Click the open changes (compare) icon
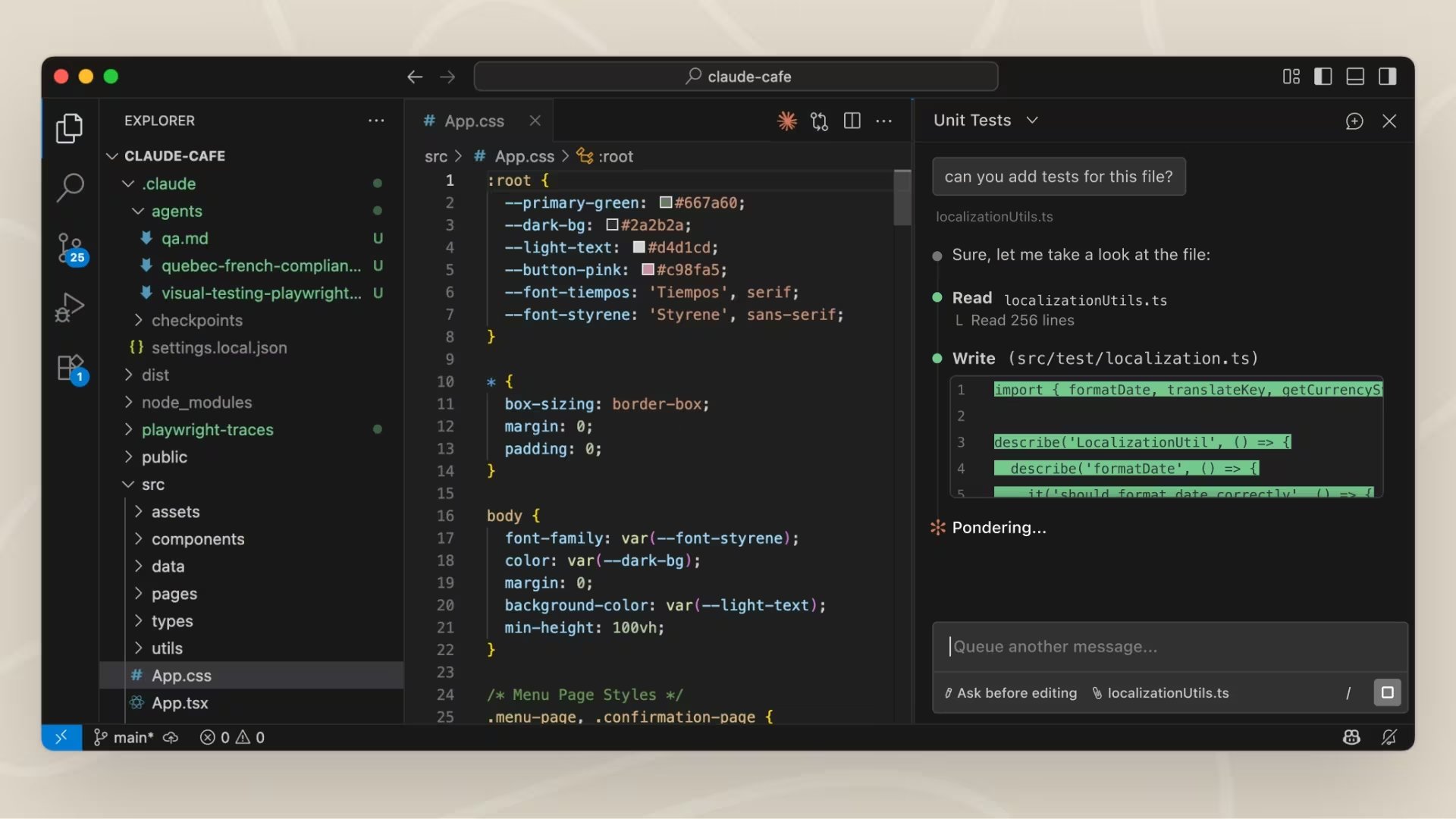The image size is (1456, 819). pyautogui.click(x=820, y=121)
